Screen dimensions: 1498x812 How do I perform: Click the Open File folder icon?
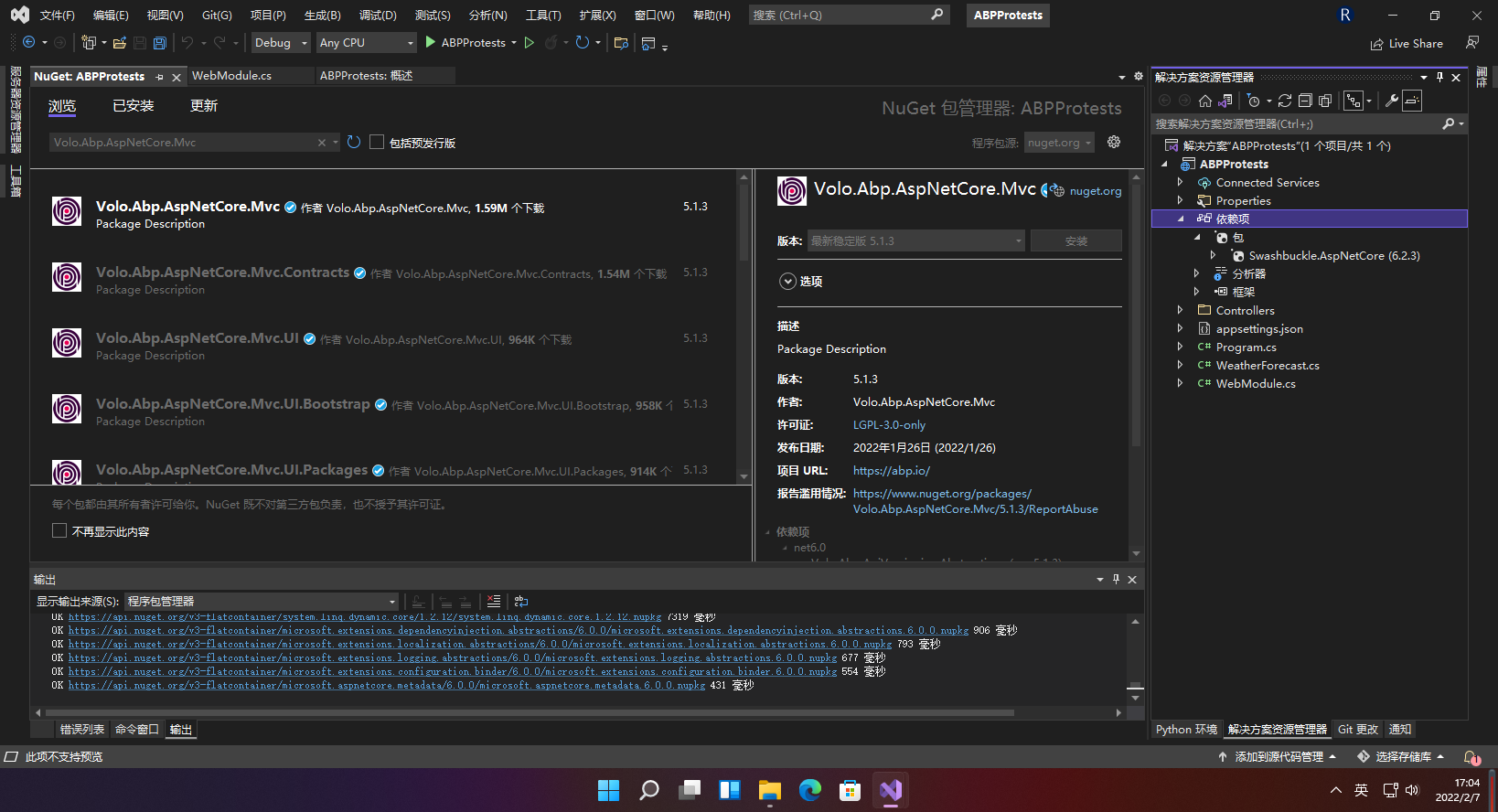(x=120, y=43)
